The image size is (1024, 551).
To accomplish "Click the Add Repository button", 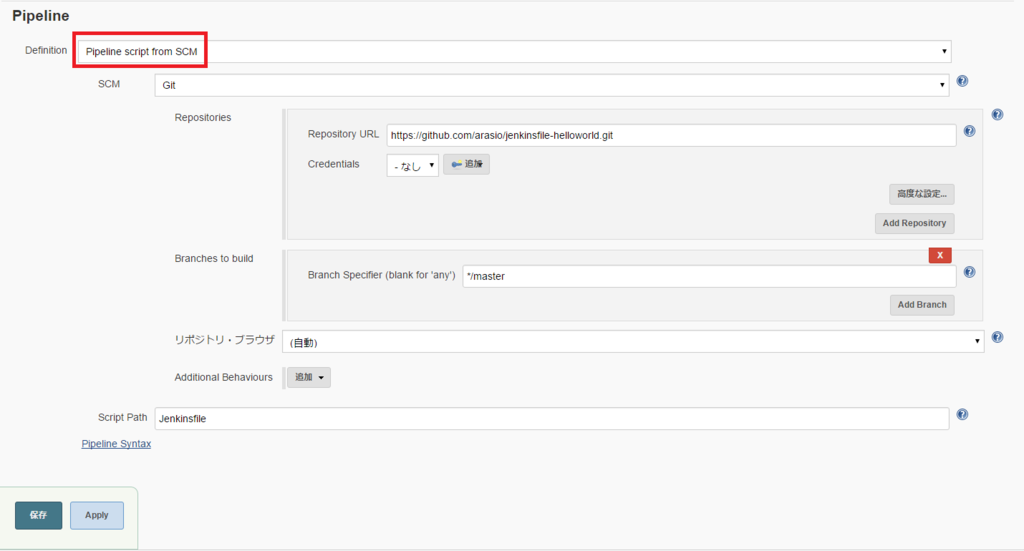I will (x=914, y=223).
